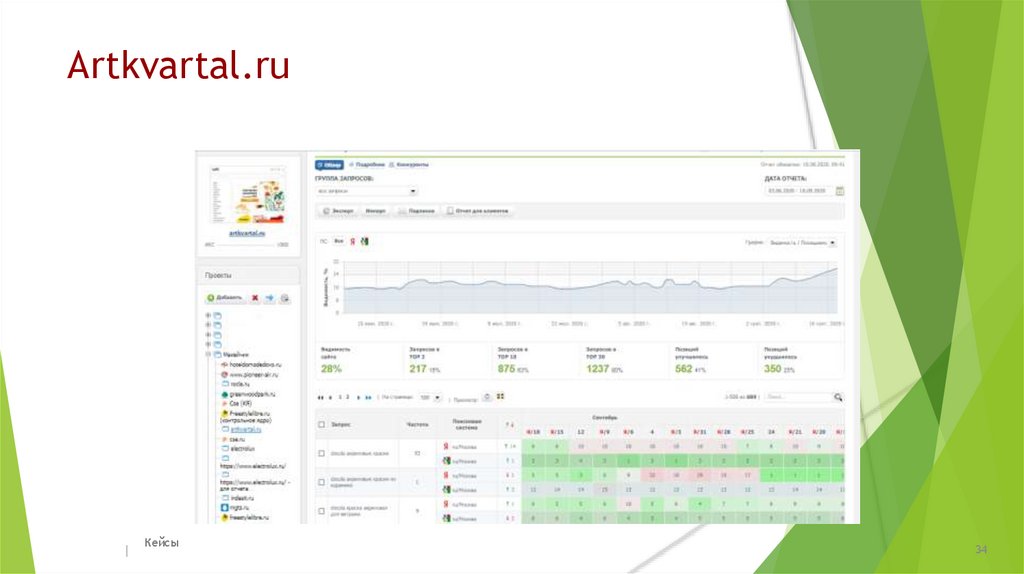Click the Запросов в TOP 3 value 217
The height and width of the screenshot is (574, 1024).
[x=418, y=369]
